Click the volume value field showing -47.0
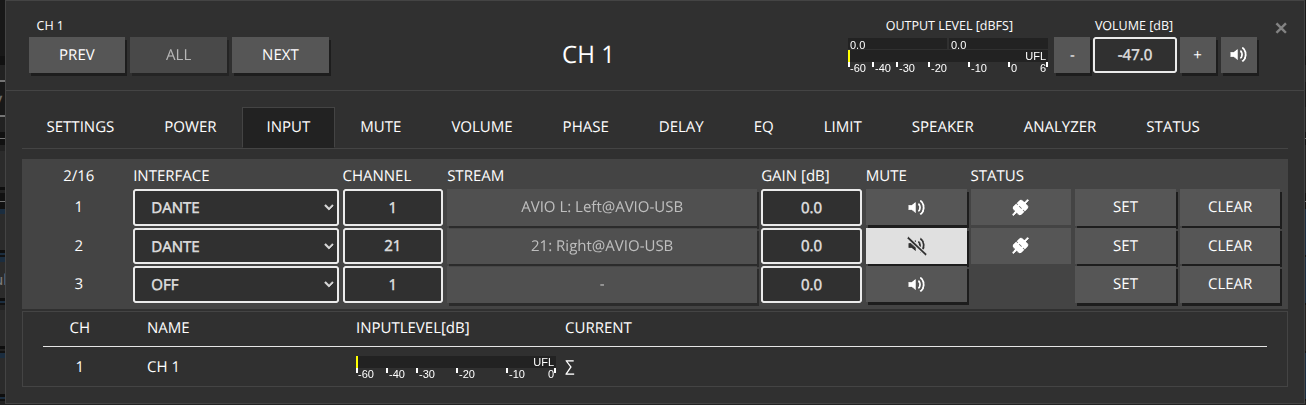The image size is (1306, 405). click(x=1134, y=56)
